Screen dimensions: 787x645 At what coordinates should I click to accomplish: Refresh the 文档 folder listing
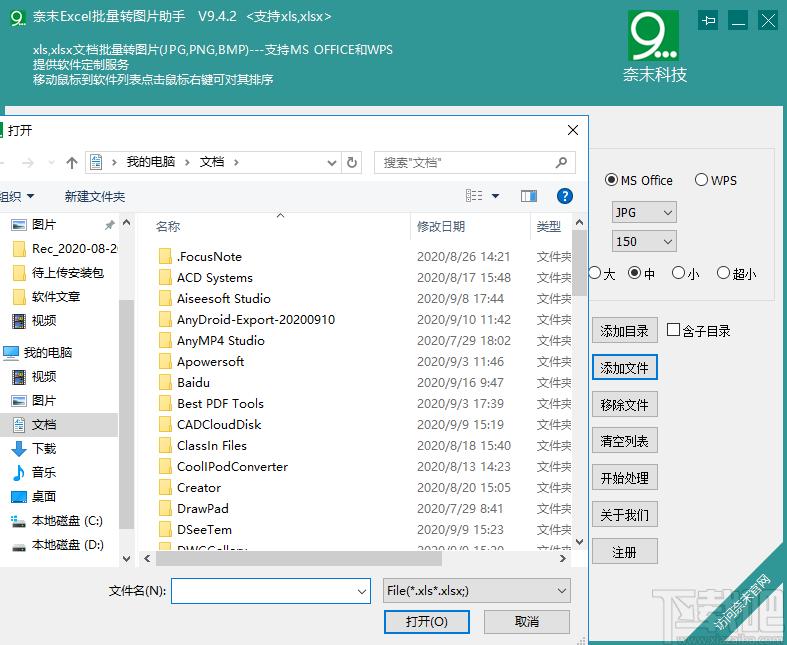352,162
